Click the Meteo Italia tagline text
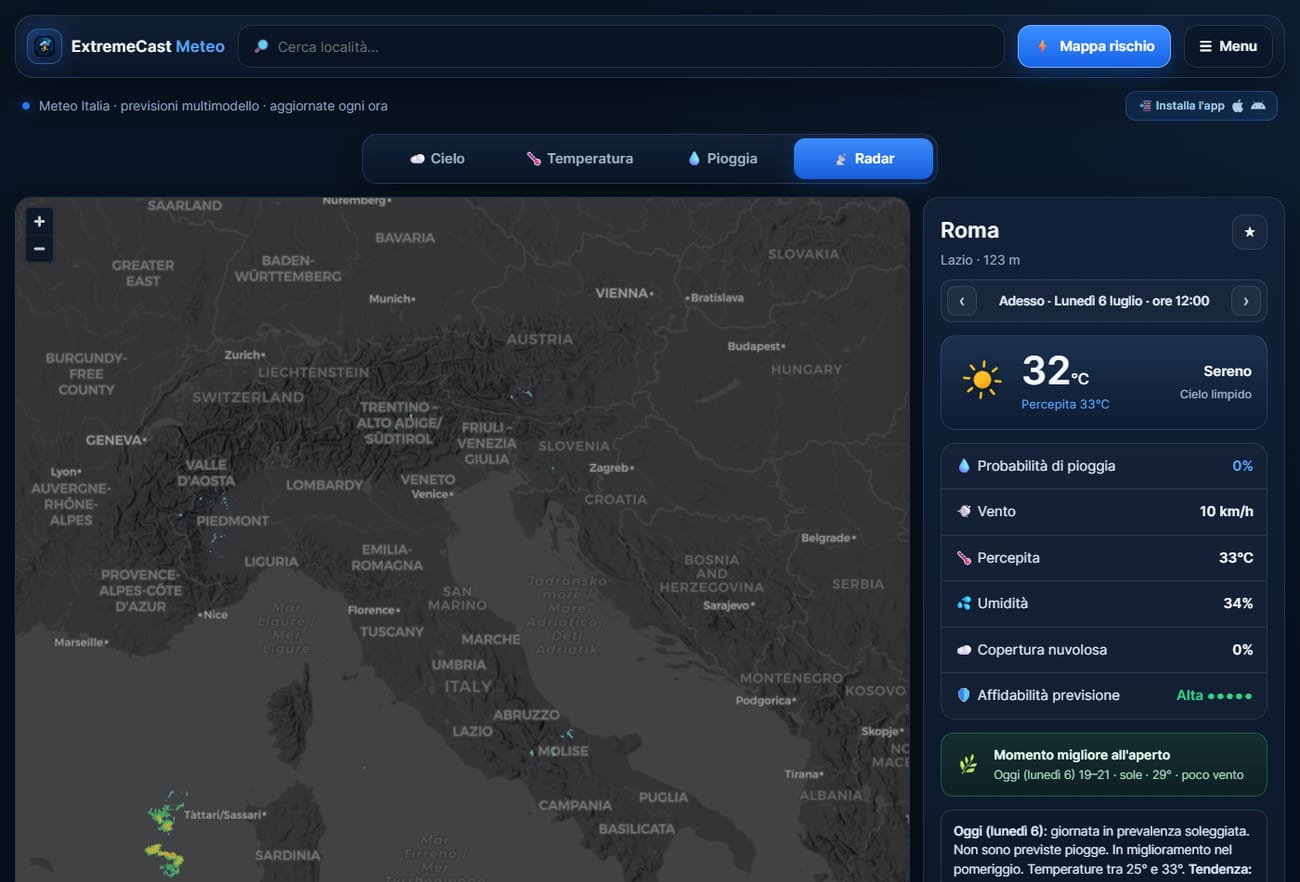The image size is (1300, 882). [213, 106]
